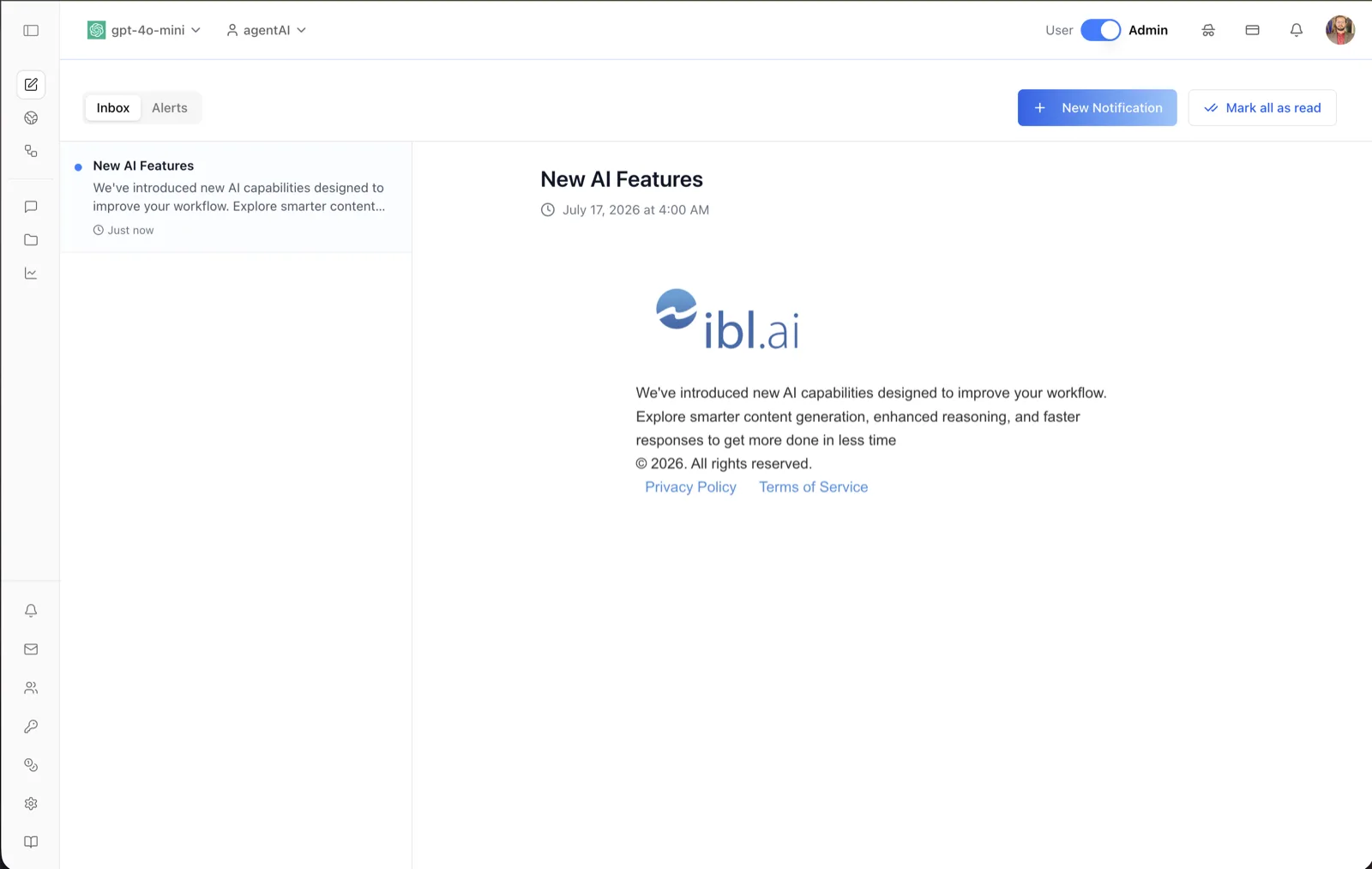Click the ibl.ai logo image
Viewport: 1372px width, 869px height.
pos(728,319)
